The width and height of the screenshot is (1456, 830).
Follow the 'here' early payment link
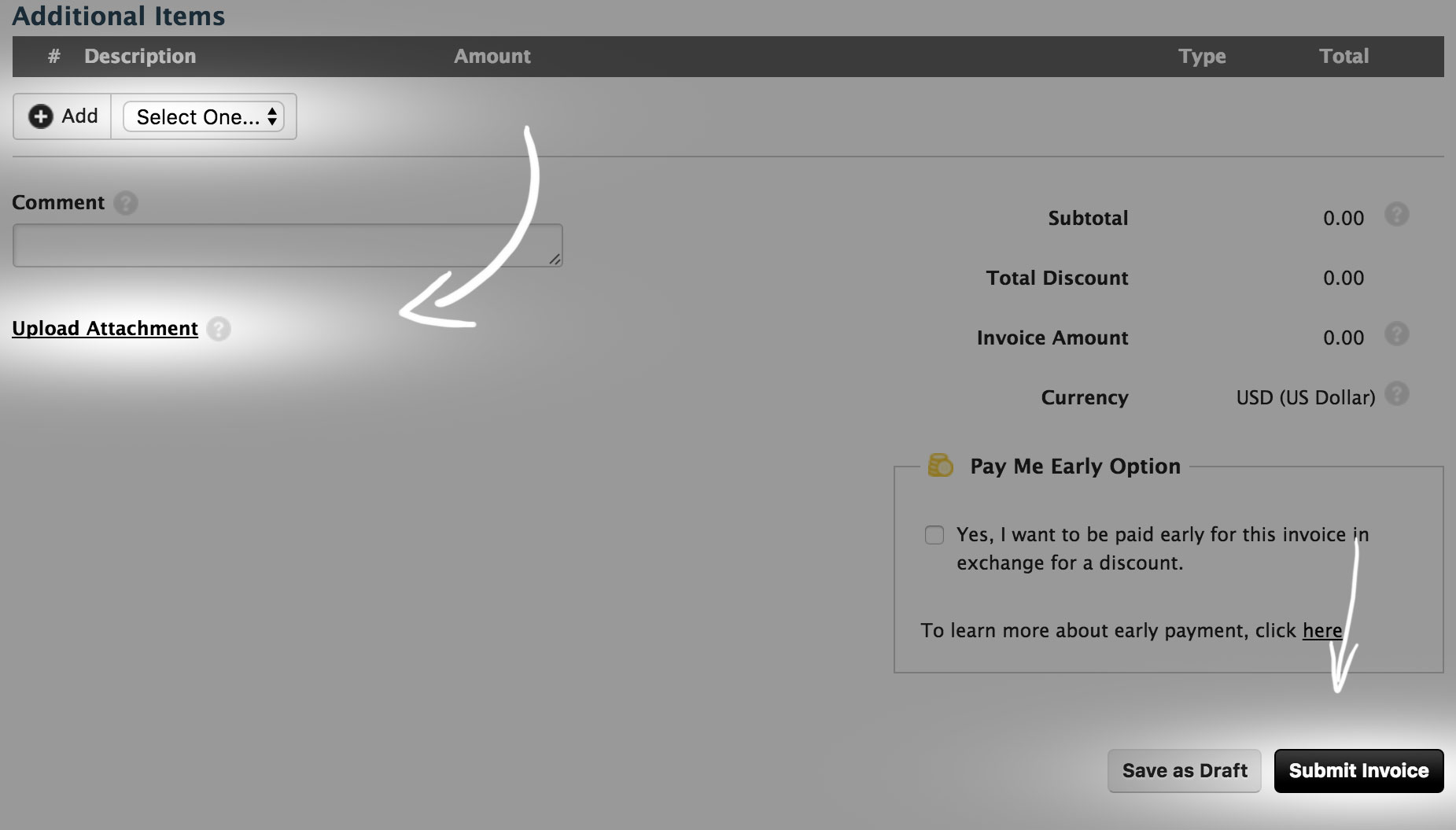click(1322, 631)
